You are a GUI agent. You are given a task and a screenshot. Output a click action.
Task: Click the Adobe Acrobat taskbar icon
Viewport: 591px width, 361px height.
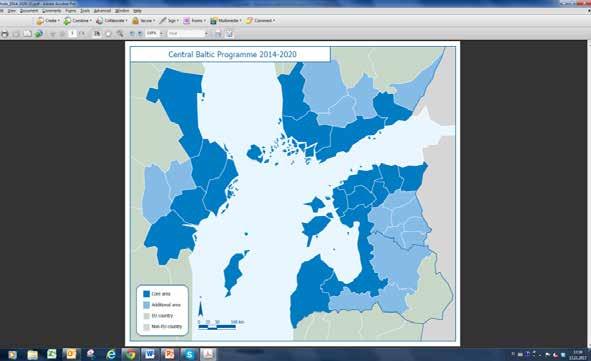208,354
